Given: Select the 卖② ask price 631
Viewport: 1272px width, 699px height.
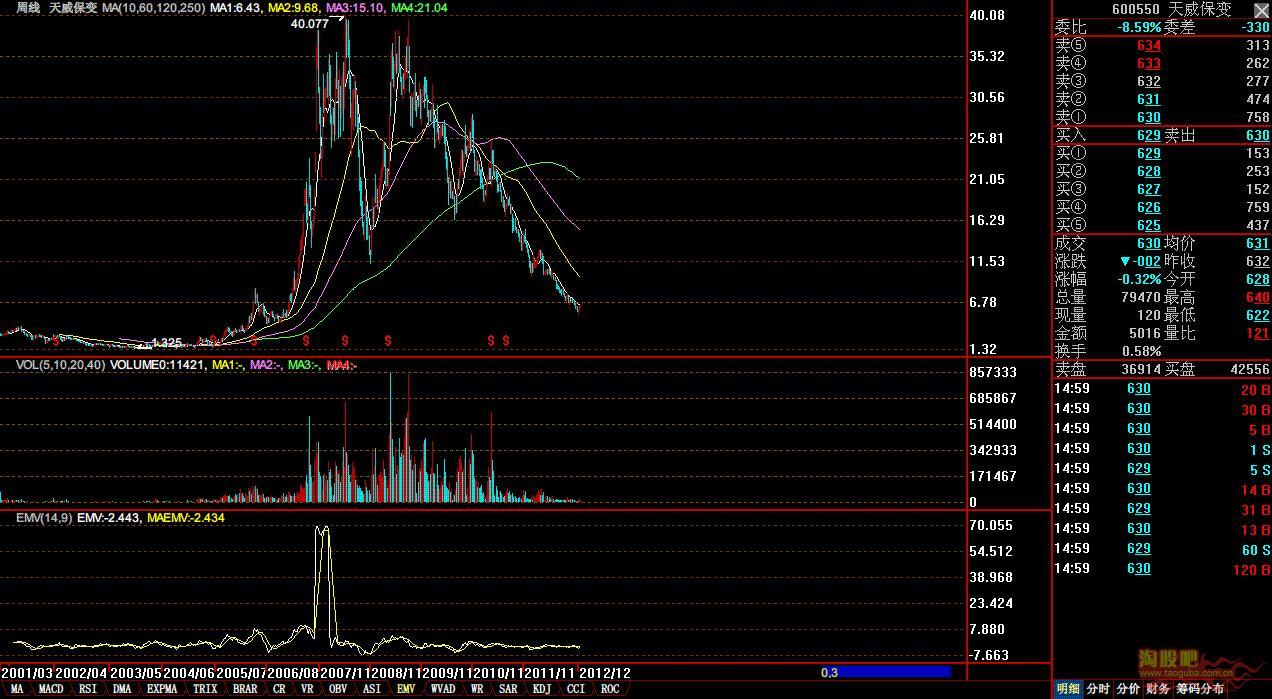Looking at the screenshot, I should (x=1149, y=99).
